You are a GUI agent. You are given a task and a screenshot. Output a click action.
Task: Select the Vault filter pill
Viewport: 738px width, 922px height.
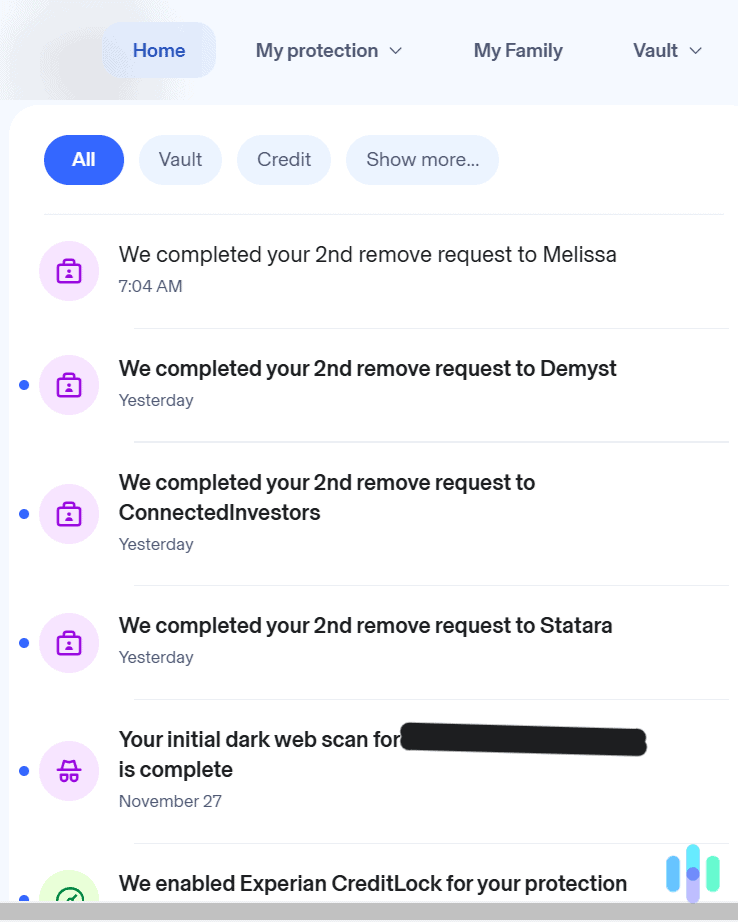[x=180, y=160]
